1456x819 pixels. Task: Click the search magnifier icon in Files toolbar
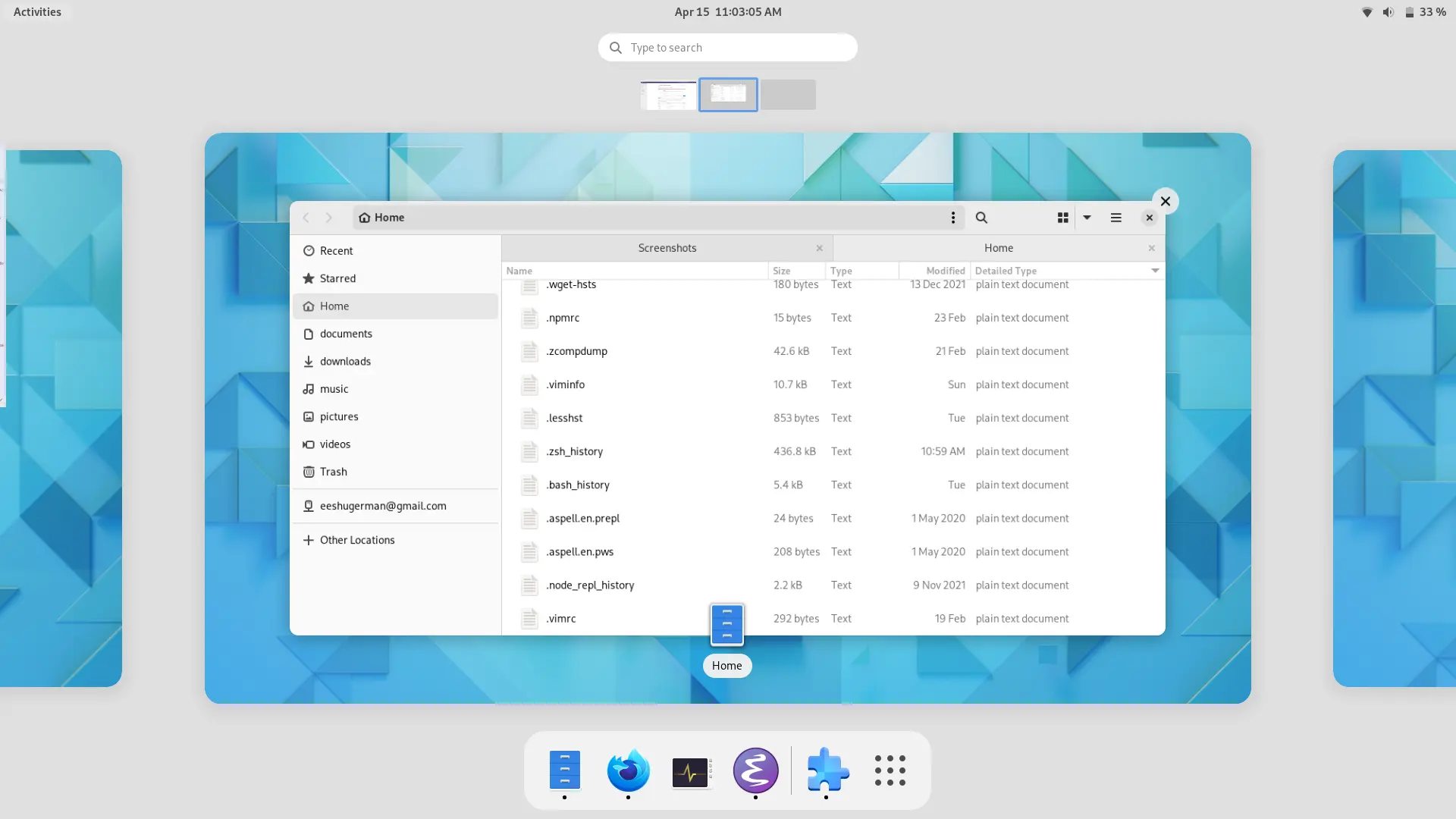pyautogui.click(x=981, y=218)
